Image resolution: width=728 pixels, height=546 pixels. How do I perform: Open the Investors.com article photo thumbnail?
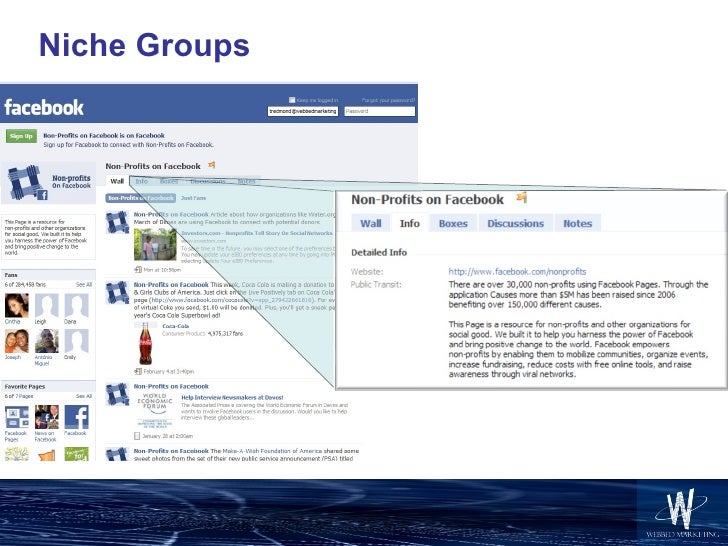coord(155,245)
